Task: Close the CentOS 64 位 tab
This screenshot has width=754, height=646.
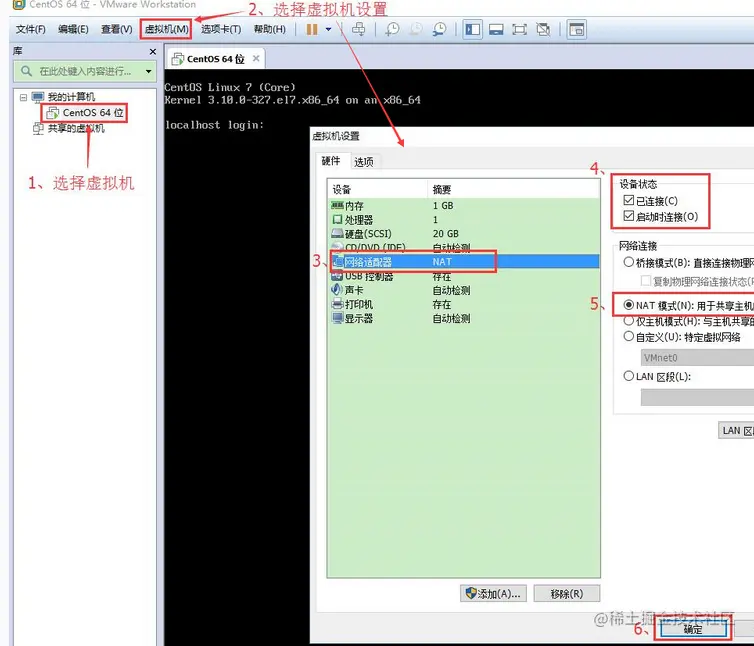Action: (256, 58)
